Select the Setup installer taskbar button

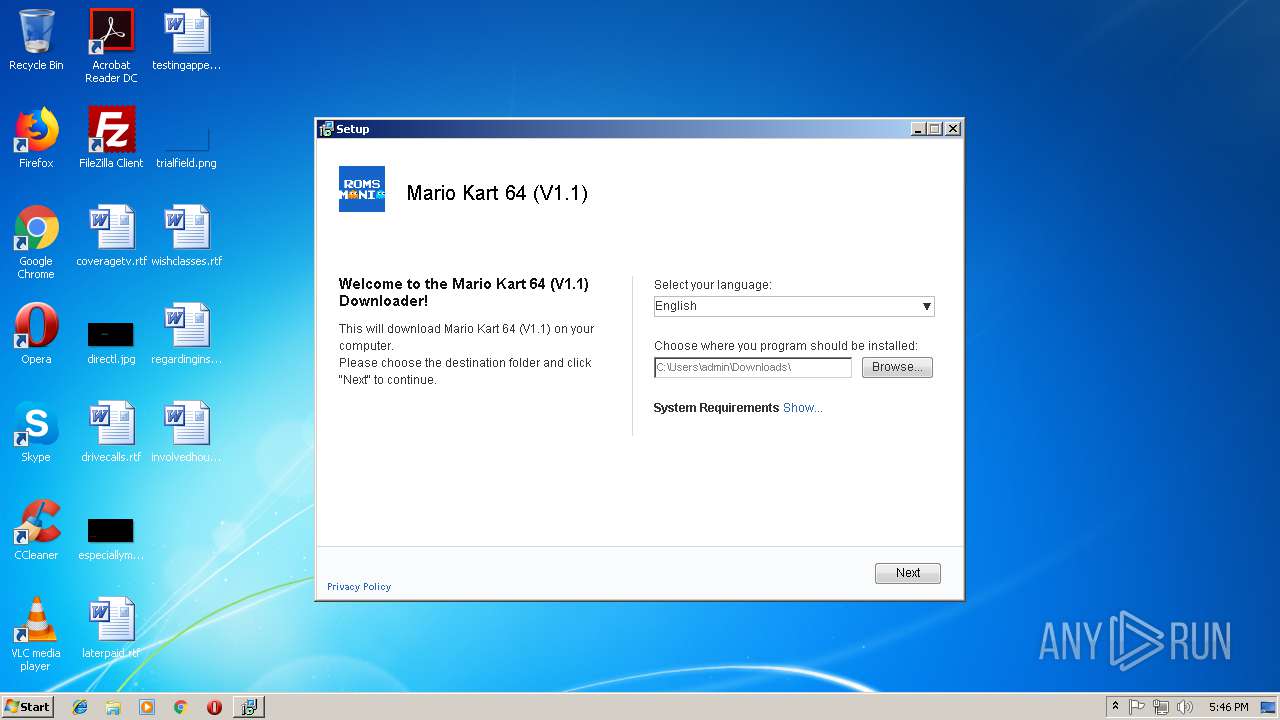(249, 707)
